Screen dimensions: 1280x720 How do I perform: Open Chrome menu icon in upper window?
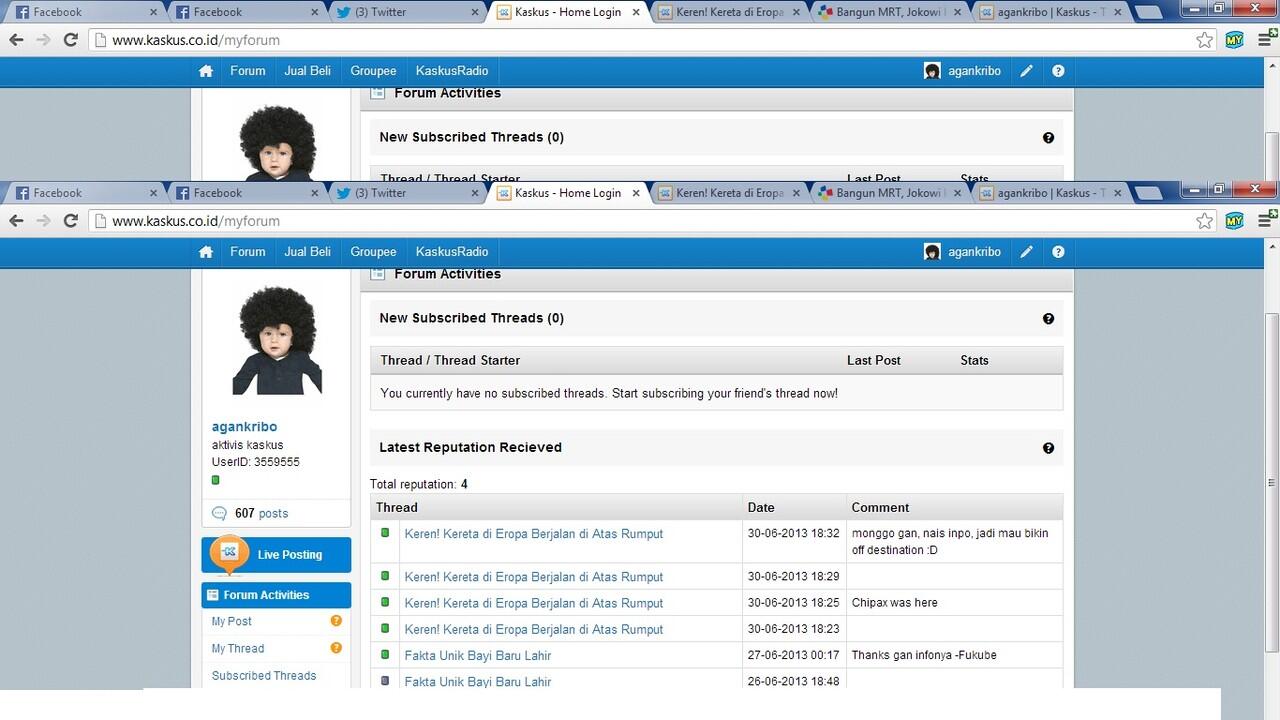point(1265,40)
